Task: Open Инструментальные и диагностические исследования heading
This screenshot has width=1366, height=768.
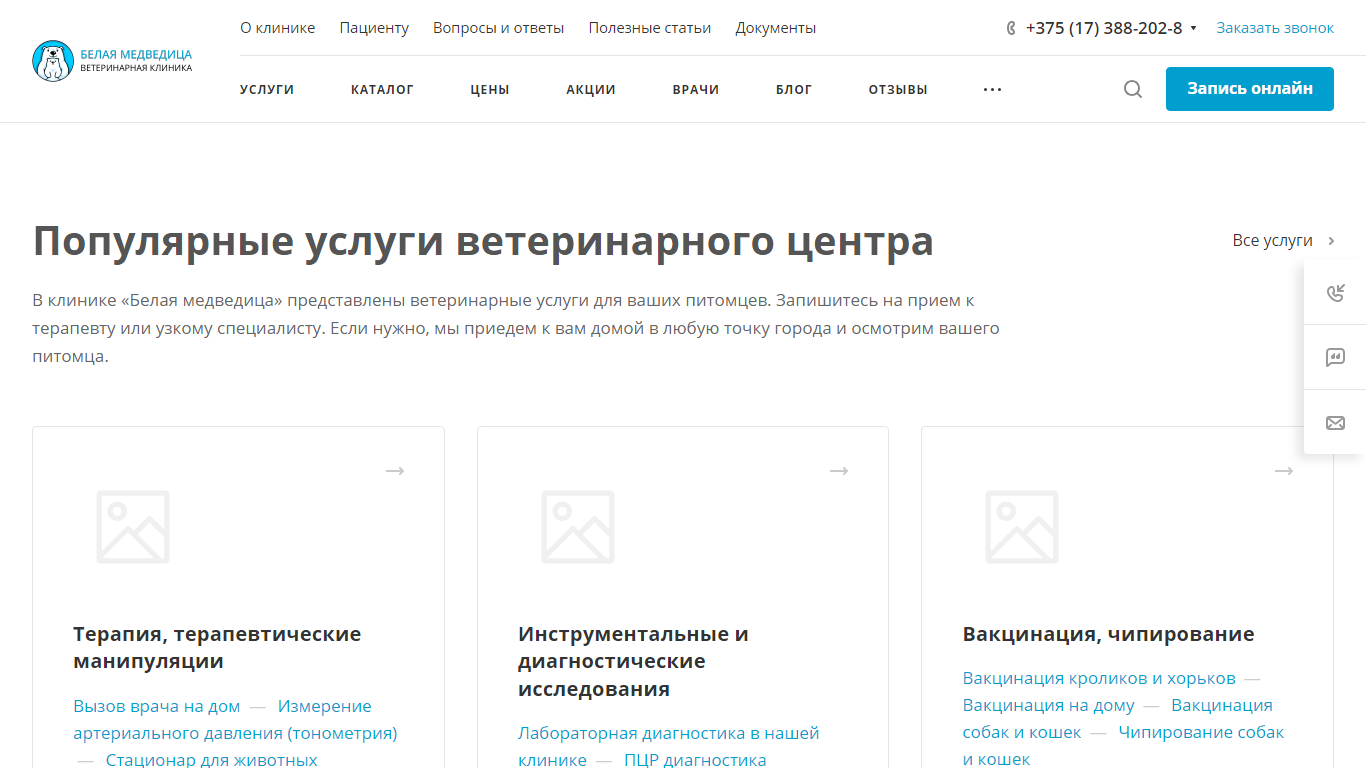Action: (x=633, y=661)
